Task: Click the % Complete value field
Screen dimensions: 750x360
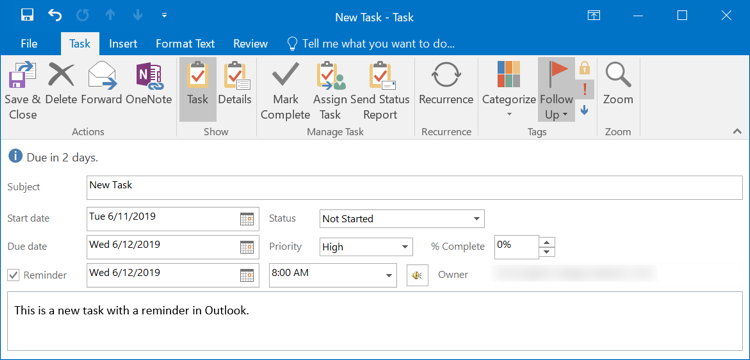Action: point(516,247)
